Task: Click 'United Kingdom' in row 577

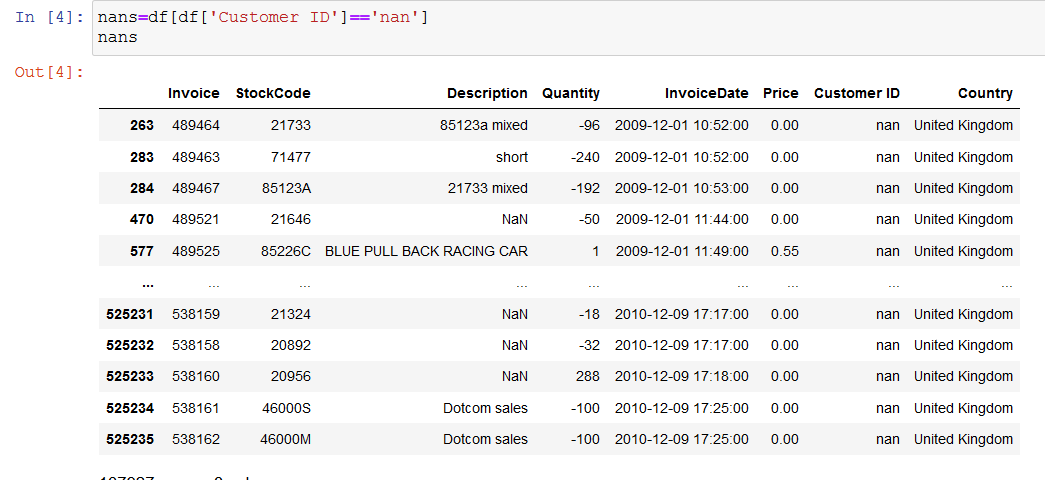Action: (x=963, y=251)
